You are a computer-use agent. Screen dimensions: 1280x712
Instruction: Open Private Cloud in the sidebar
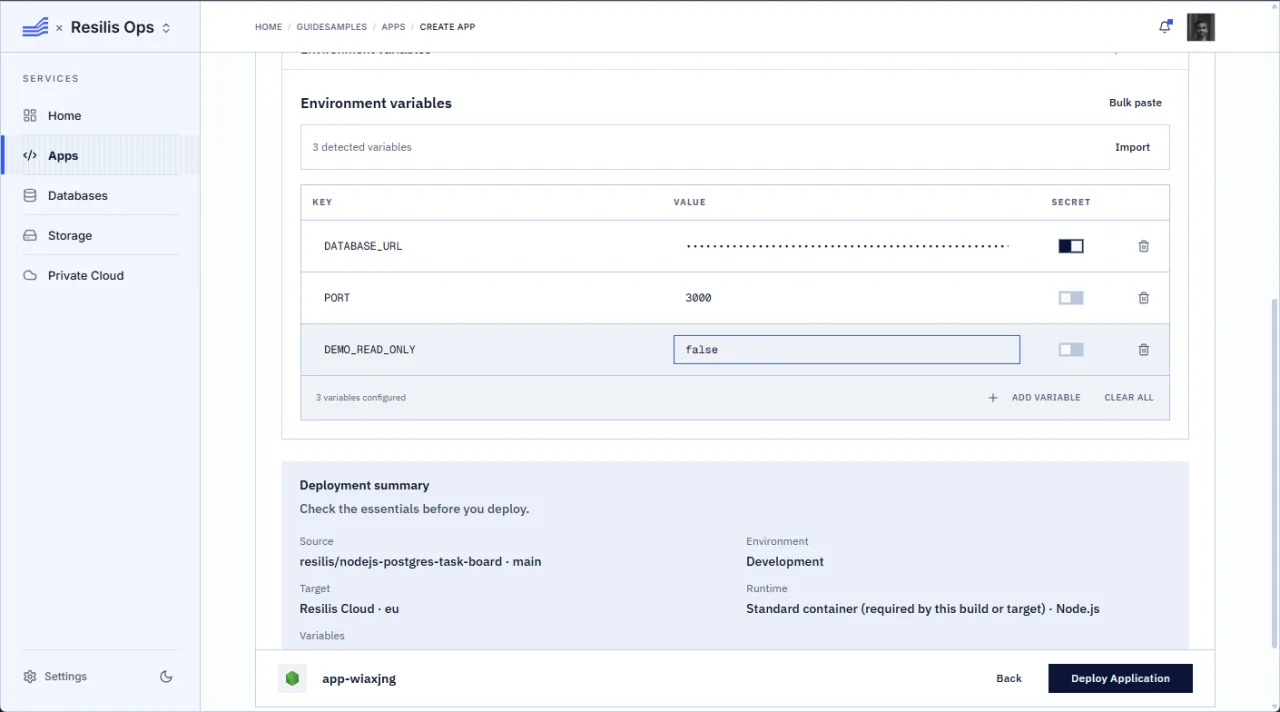[x=86, y=276]
